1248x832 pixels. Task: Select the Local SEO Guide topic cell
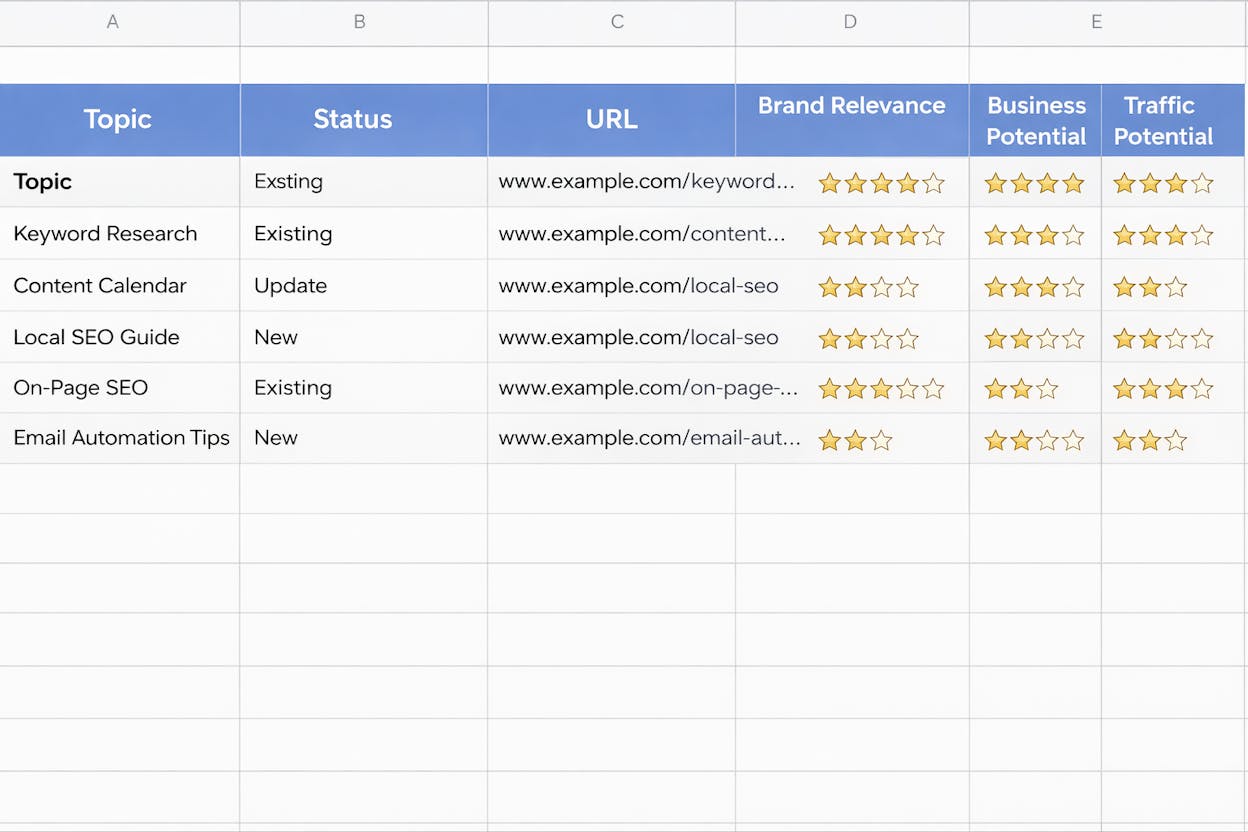click(x=119, y=337)
